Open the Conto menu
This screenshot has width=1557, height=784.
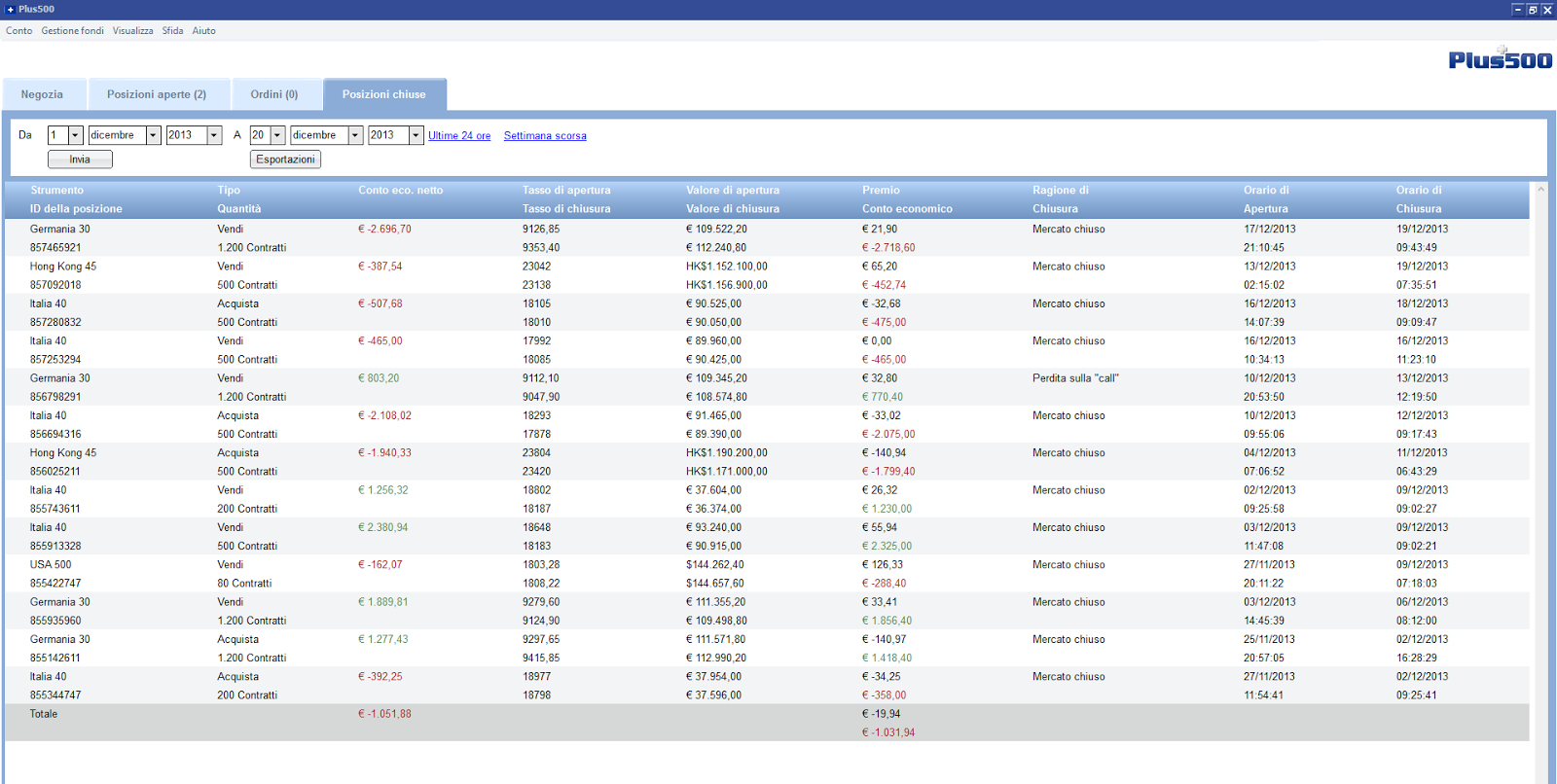click(18, 31)
